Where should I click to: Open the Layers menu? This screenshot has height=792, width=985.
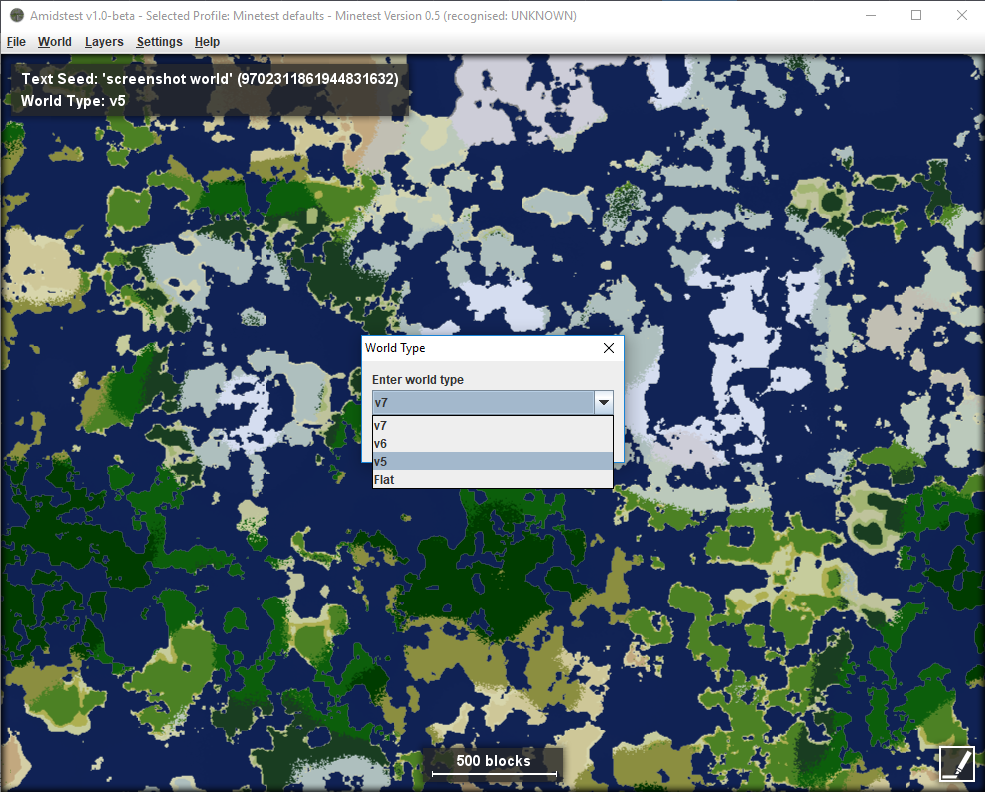tap(104, 41)
